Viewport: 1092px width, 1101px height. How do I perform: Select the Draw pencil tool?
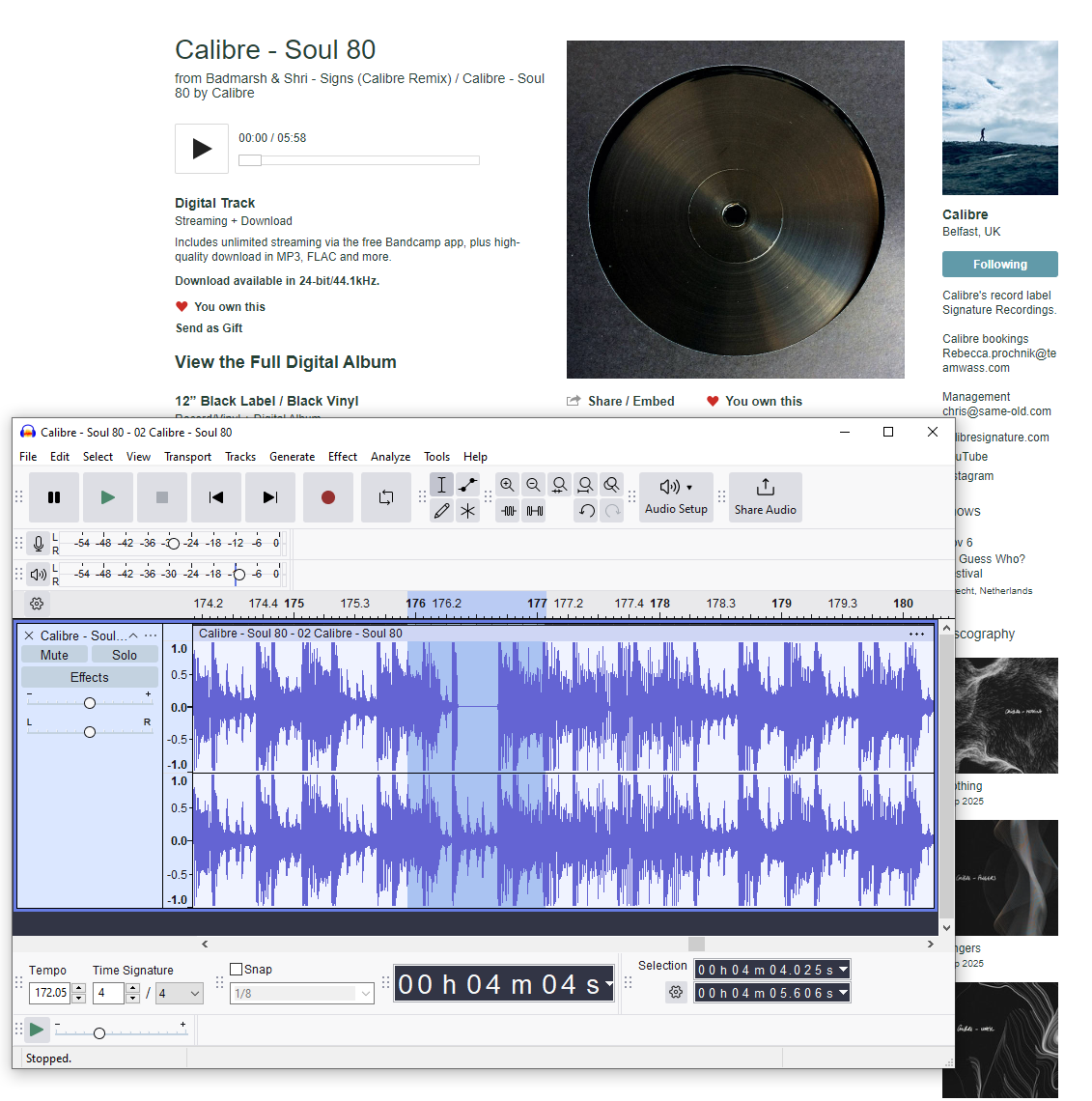click(x=442, y=511)
